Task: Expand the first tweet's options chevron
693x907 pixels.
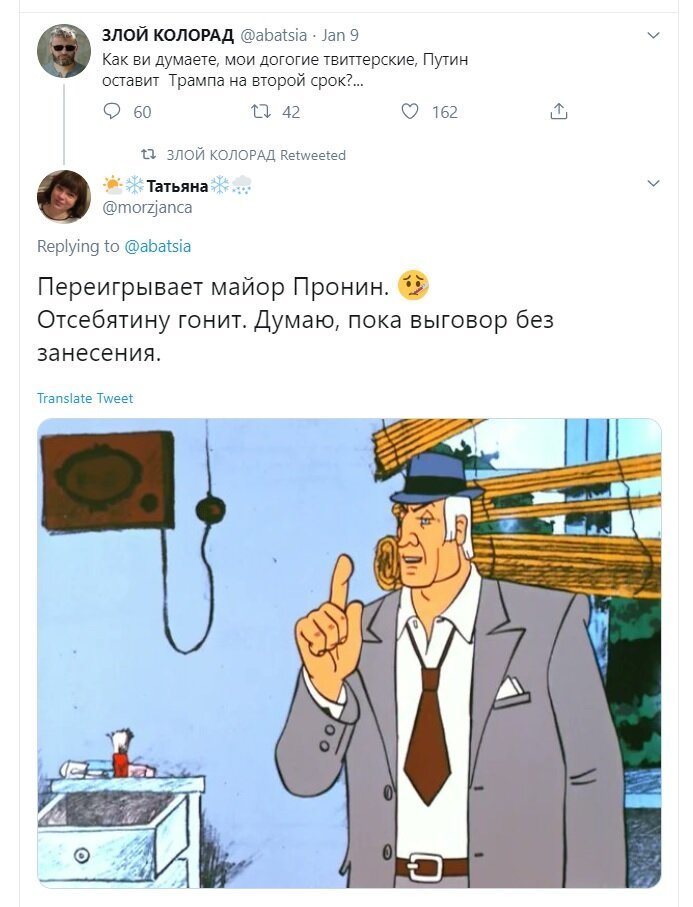Action: click(x=653, y=36)
